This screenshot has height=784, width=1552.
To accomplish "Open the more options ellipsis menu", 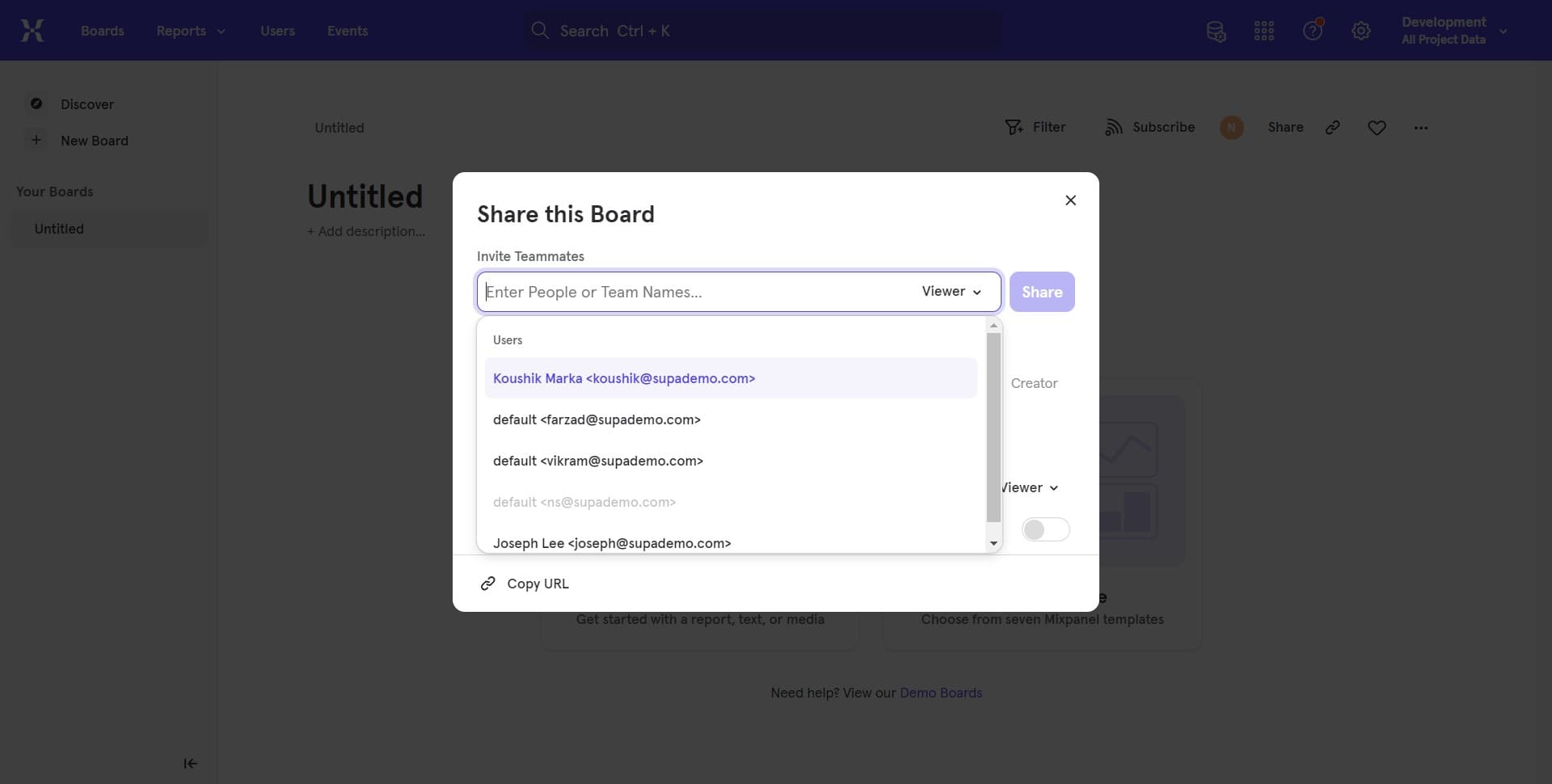I will pyautogui.click(x=1421, y=127).
